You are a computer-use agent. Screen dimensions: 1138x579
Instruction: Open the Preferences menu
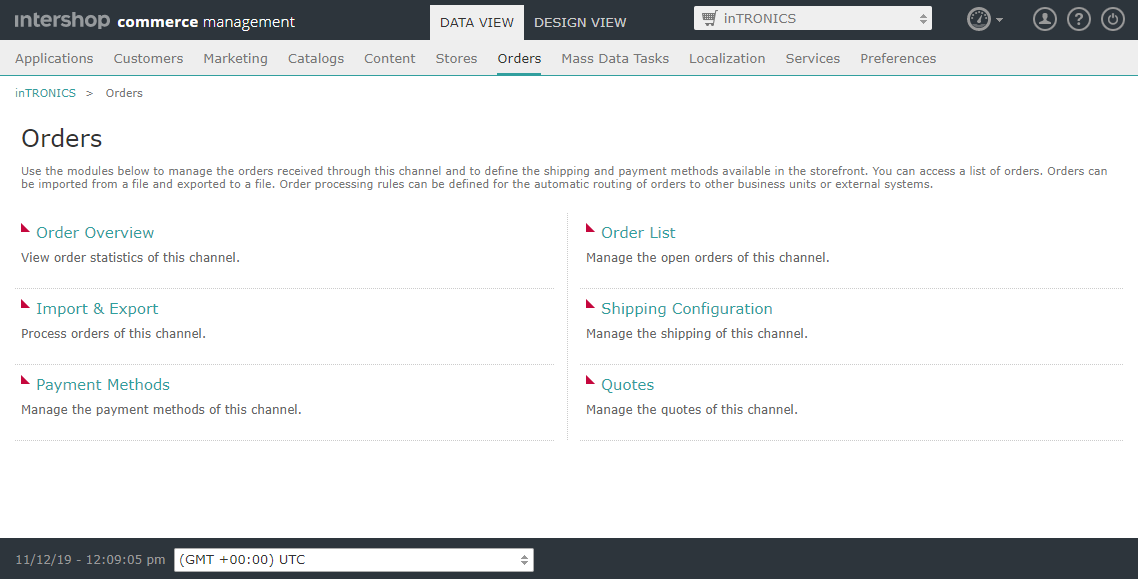(x=897, y=58)
